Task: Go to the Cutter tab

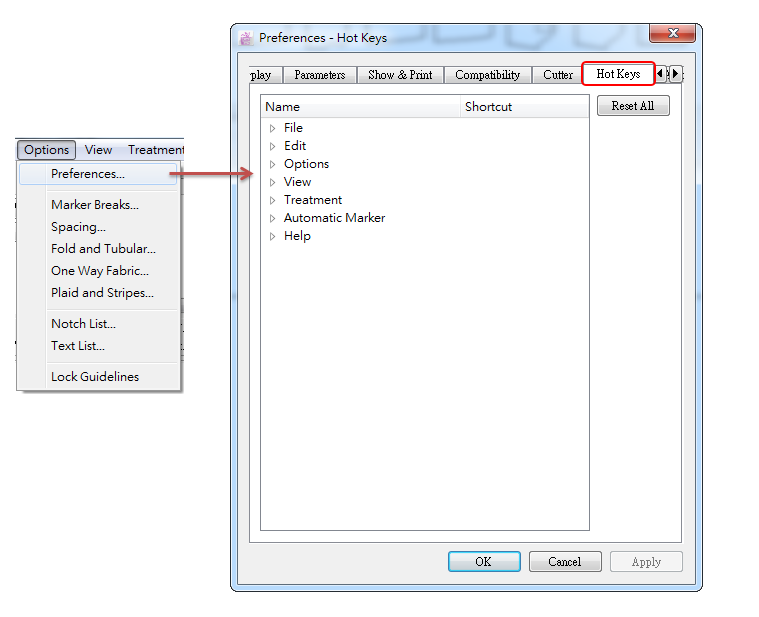Action: point(557,75)
